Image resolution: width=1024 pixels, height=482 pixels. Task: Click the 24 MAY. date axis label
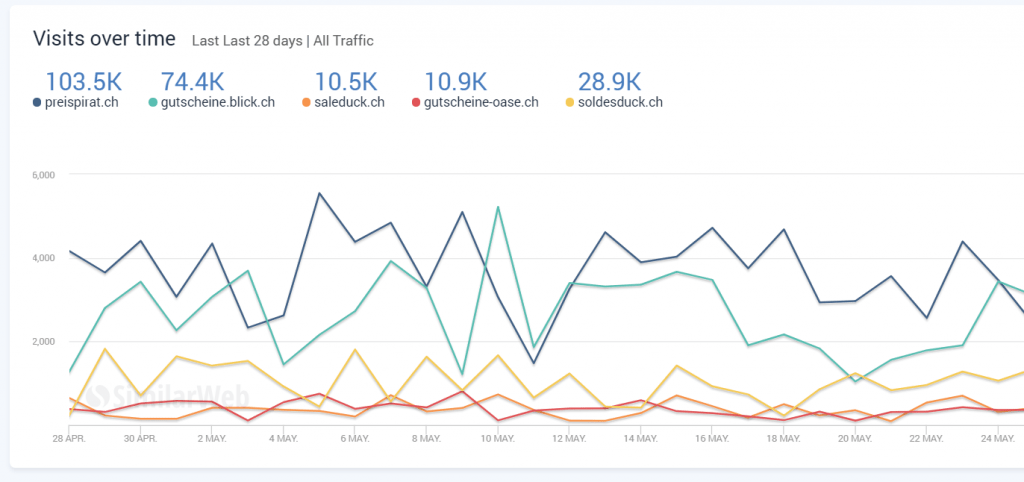tap(998, 438)
